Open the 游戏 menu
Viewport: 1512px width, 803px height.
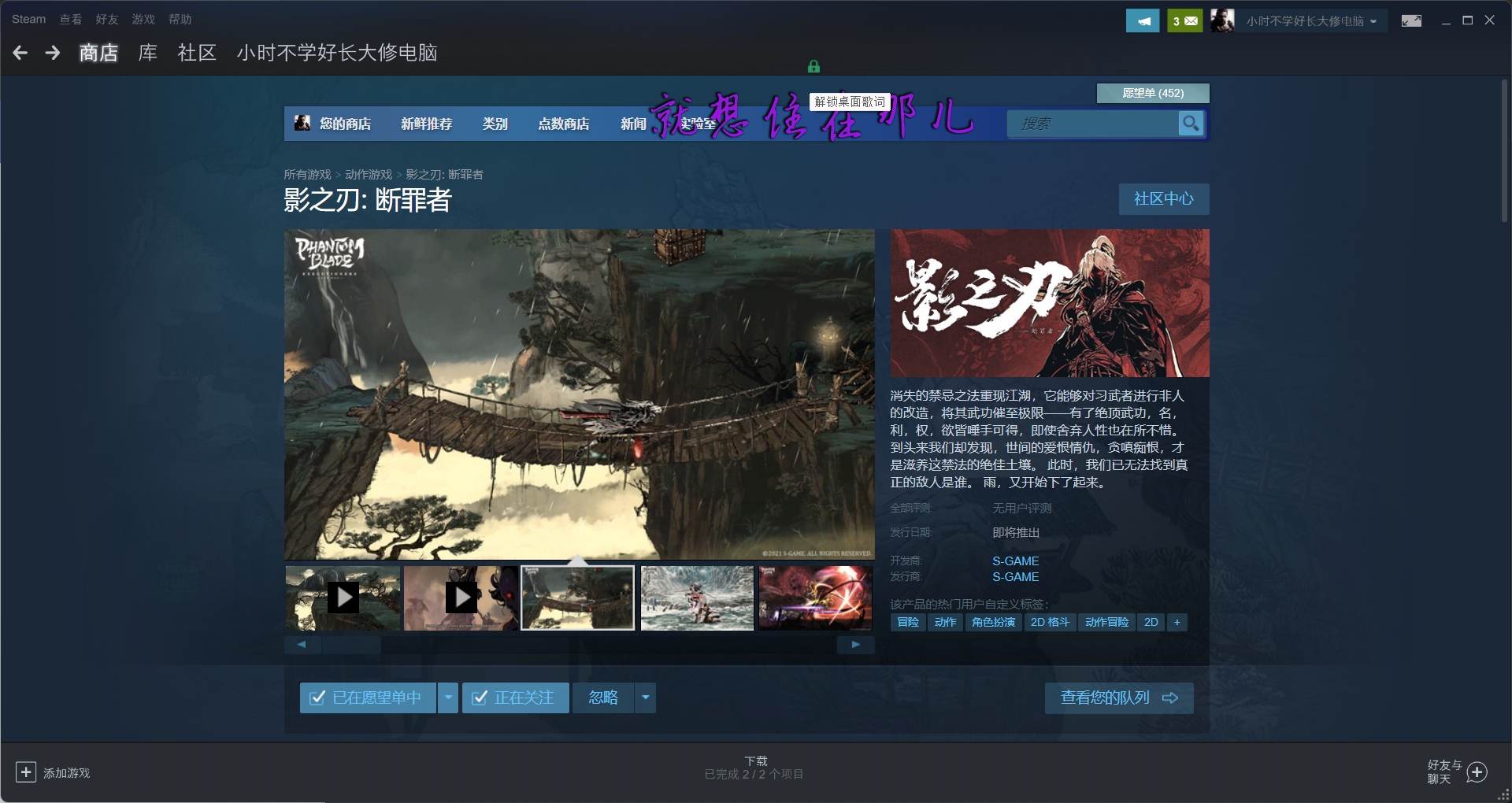[143, 19]
